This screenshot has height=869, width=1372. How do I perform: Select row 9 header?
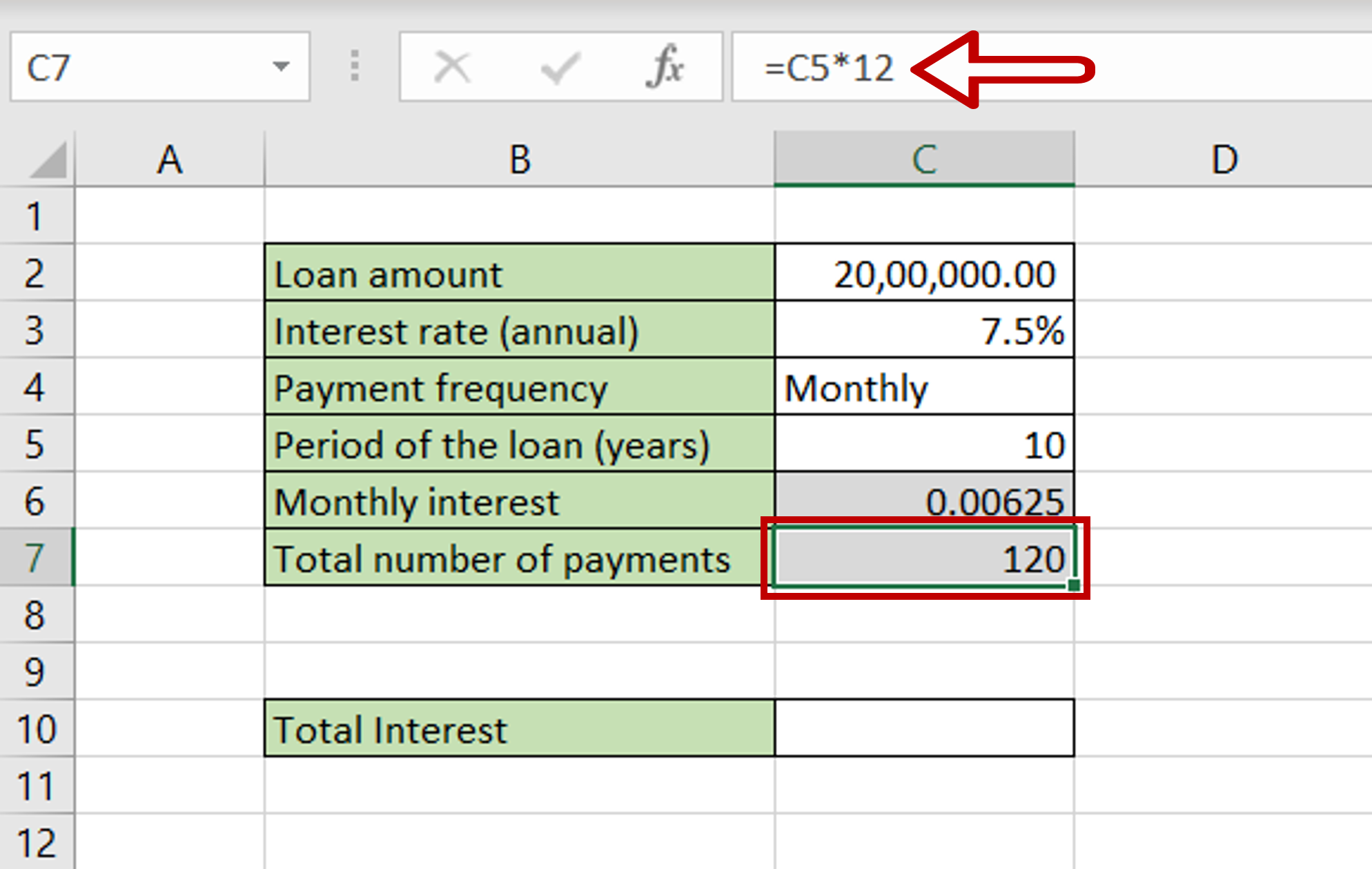37,672
